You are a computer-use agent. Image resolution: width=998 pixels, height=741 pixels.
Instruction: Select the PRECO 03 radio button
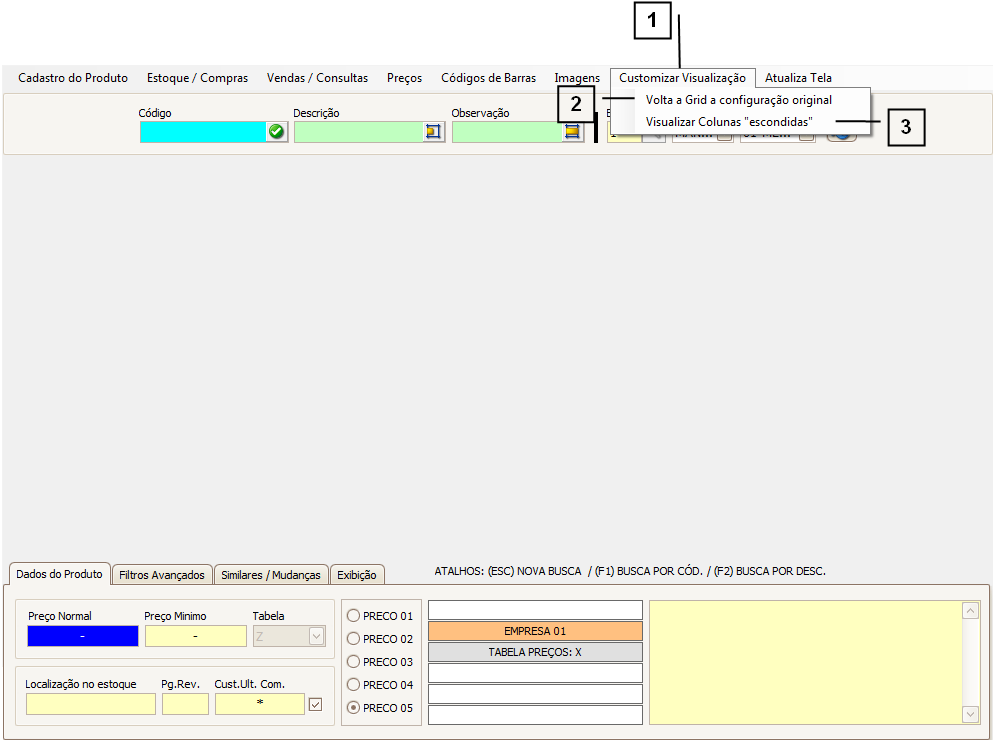point(353,662)
